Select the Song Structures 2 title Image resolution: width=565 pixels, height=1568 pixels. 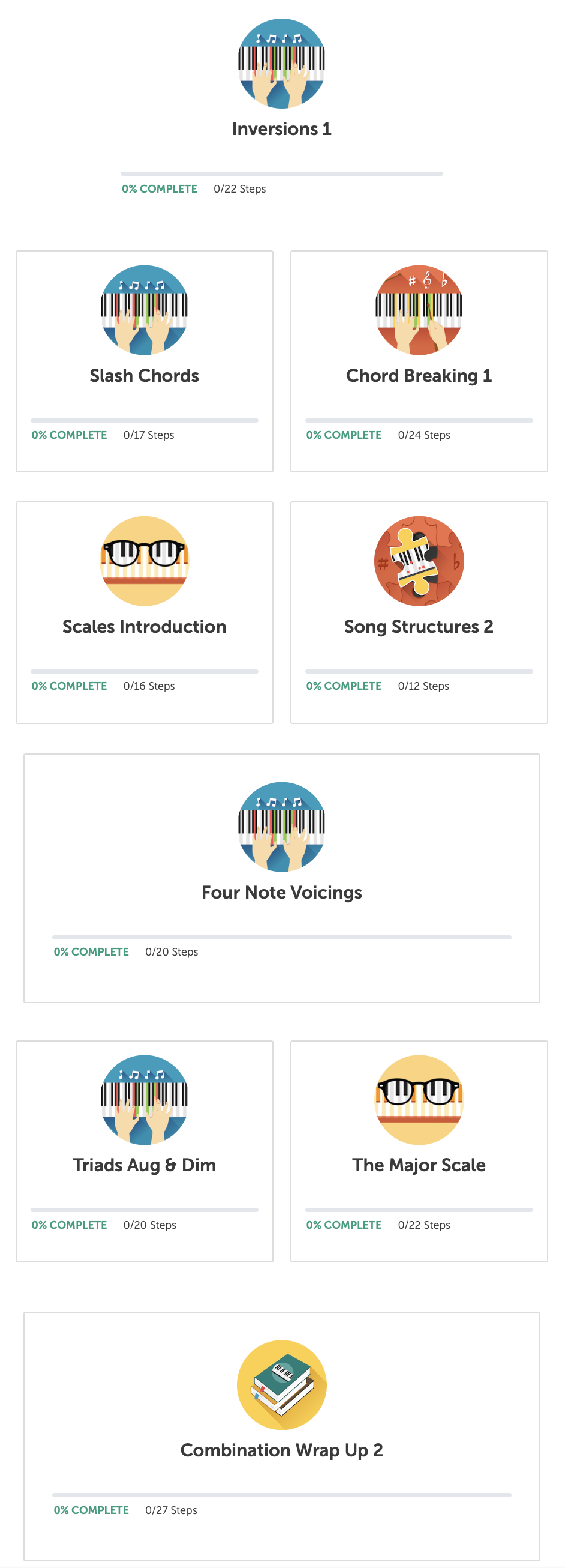[419, 626]
